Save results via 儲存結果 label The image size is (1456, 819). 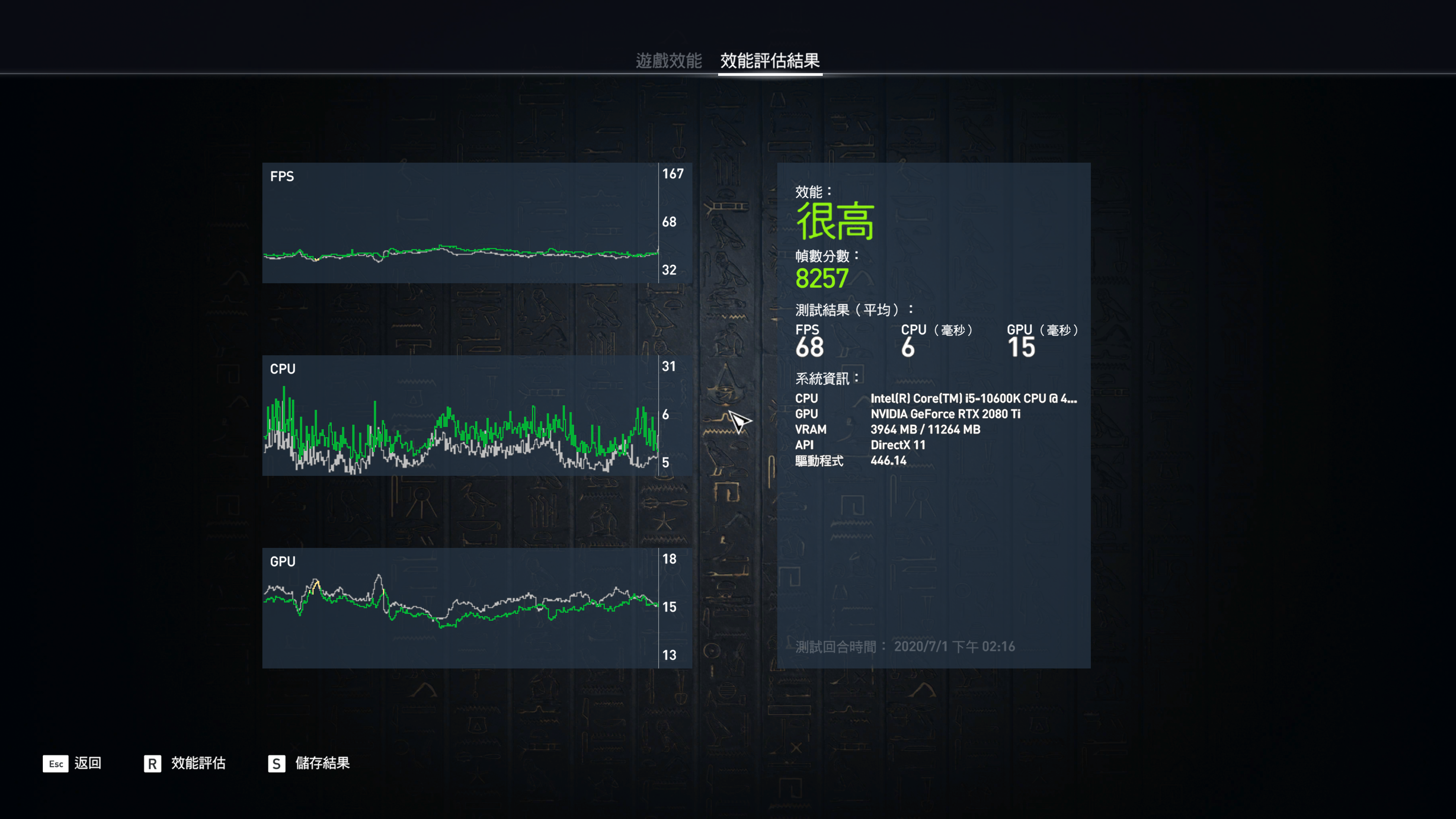coord(322,763)
